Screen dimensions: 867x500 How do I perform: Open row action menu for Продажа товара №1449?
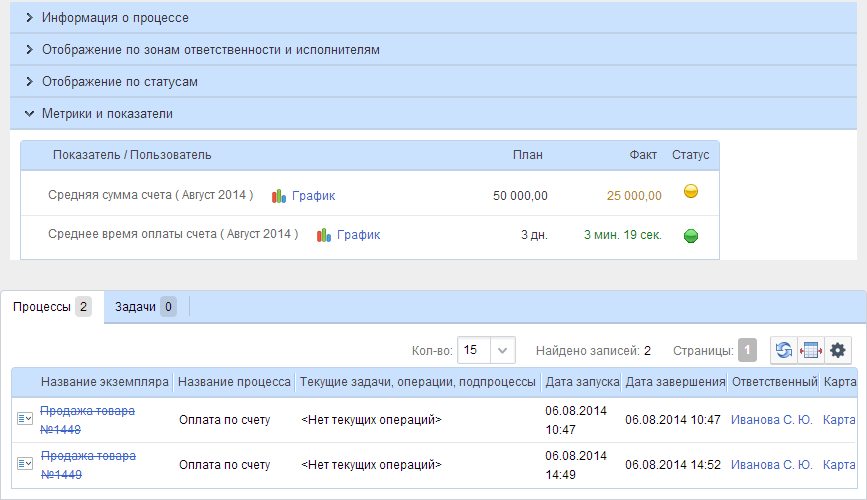click(x=25, y=463)
